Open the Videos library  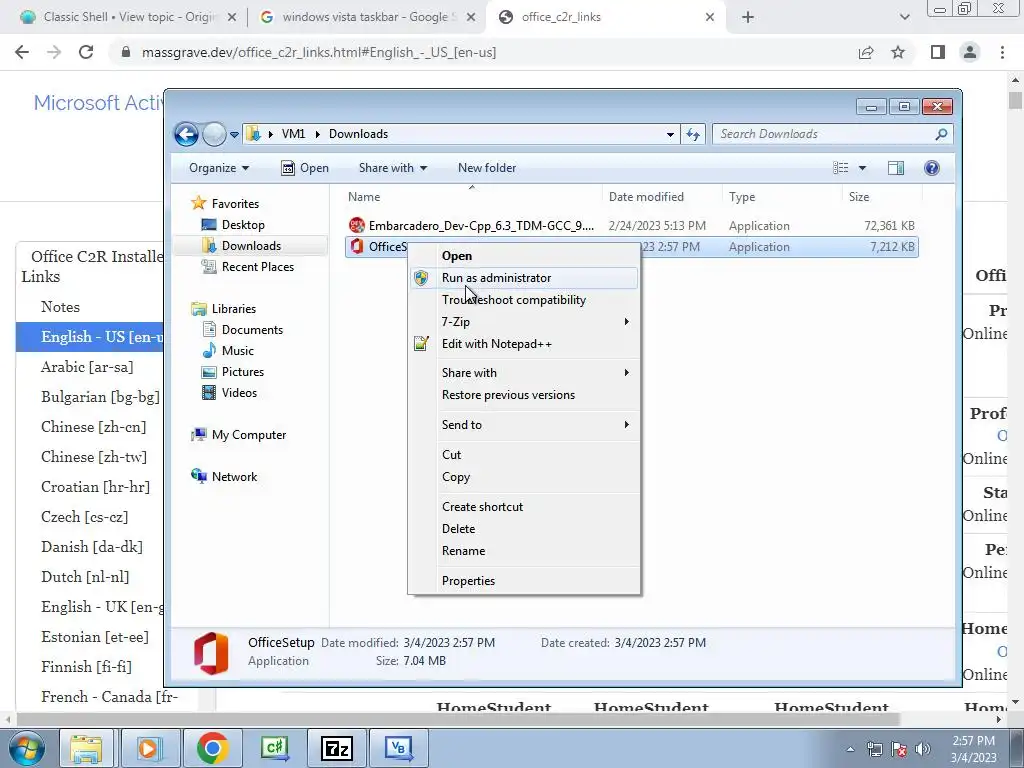(229, 392)
